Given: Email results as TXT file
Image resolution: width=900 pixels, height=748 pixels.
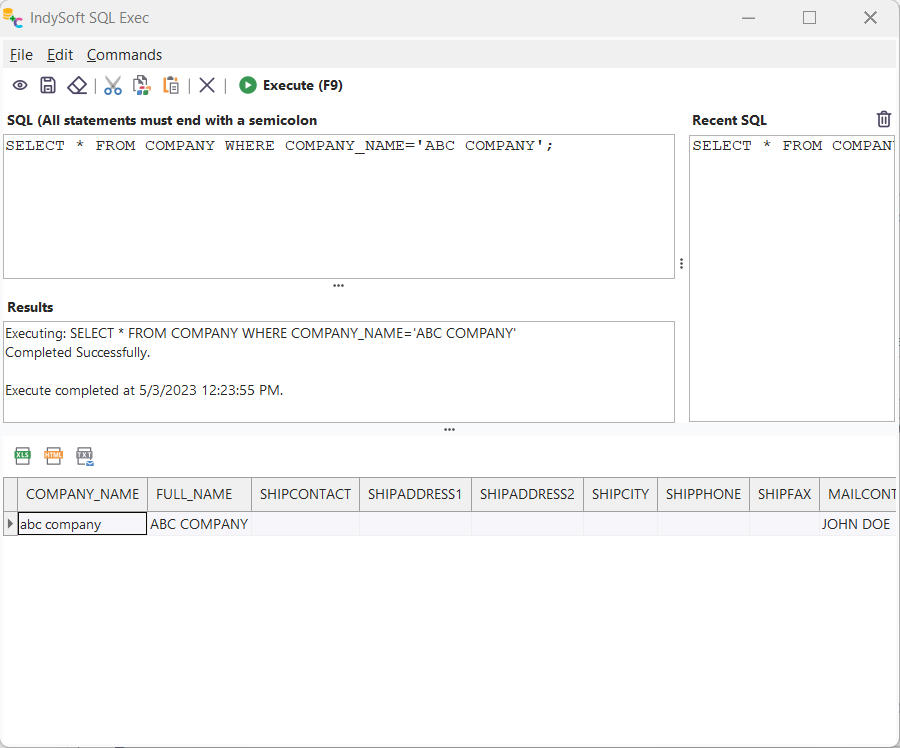Looking at the screenshot, I should point(85,456).
